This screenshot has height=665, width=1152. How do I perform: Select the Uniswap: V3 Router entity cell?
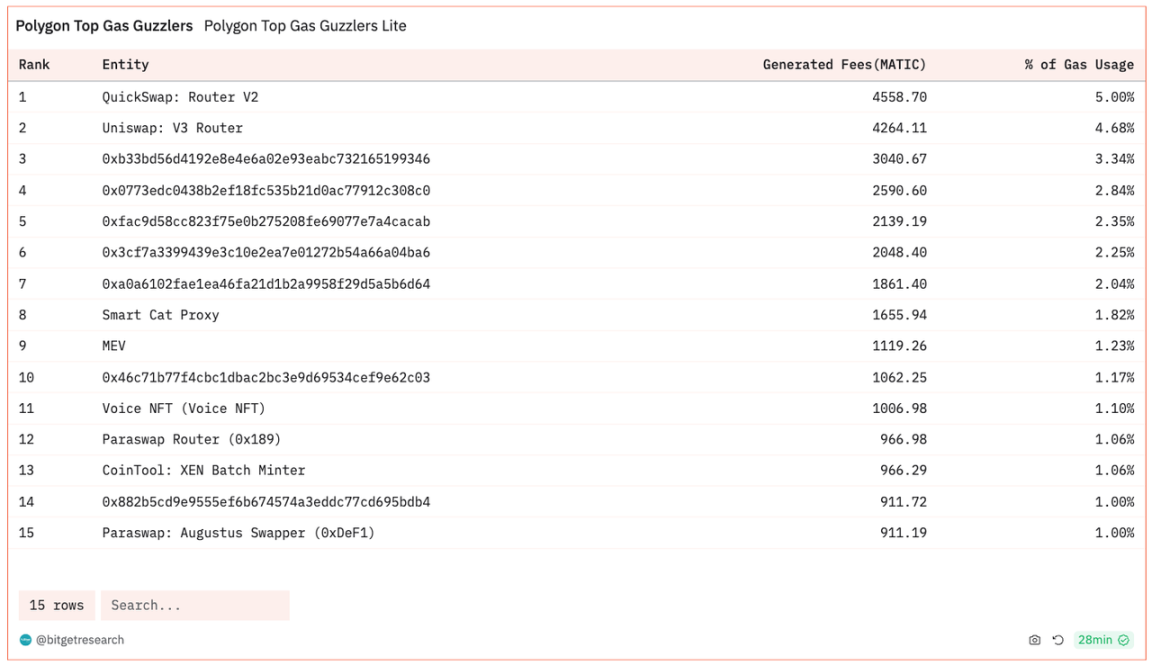(172, 128)
